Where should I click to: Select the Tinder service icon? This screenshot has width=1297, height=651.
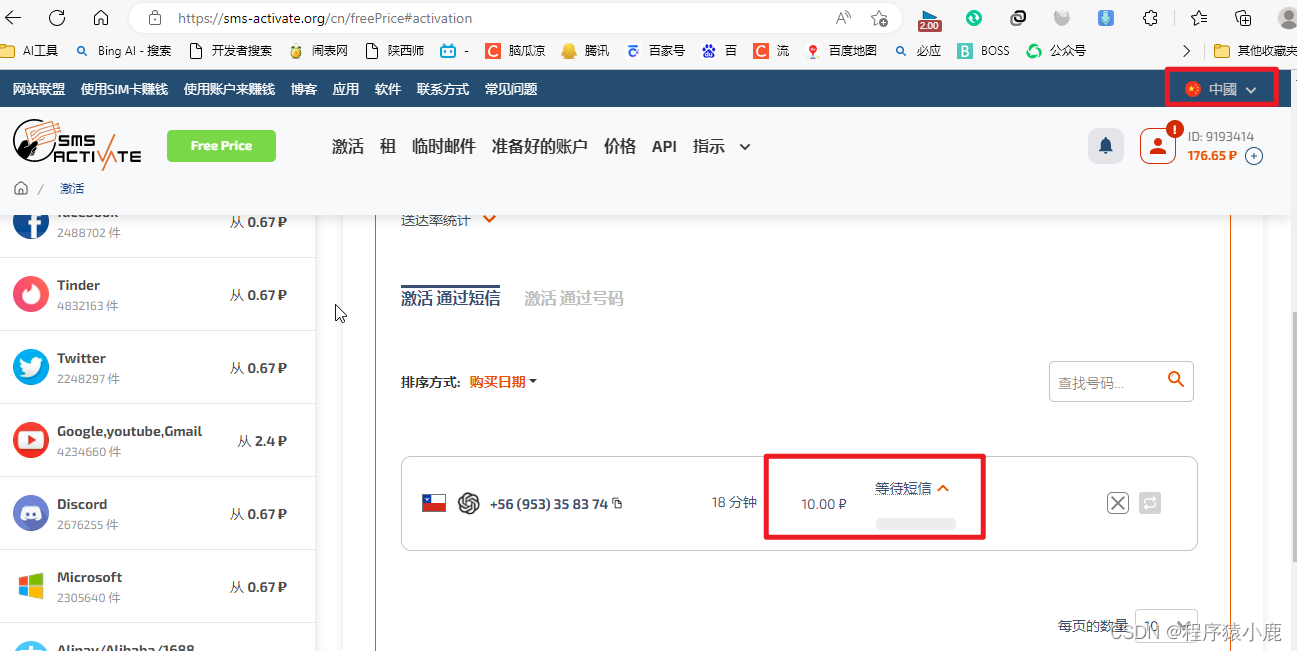pos(31,294)
